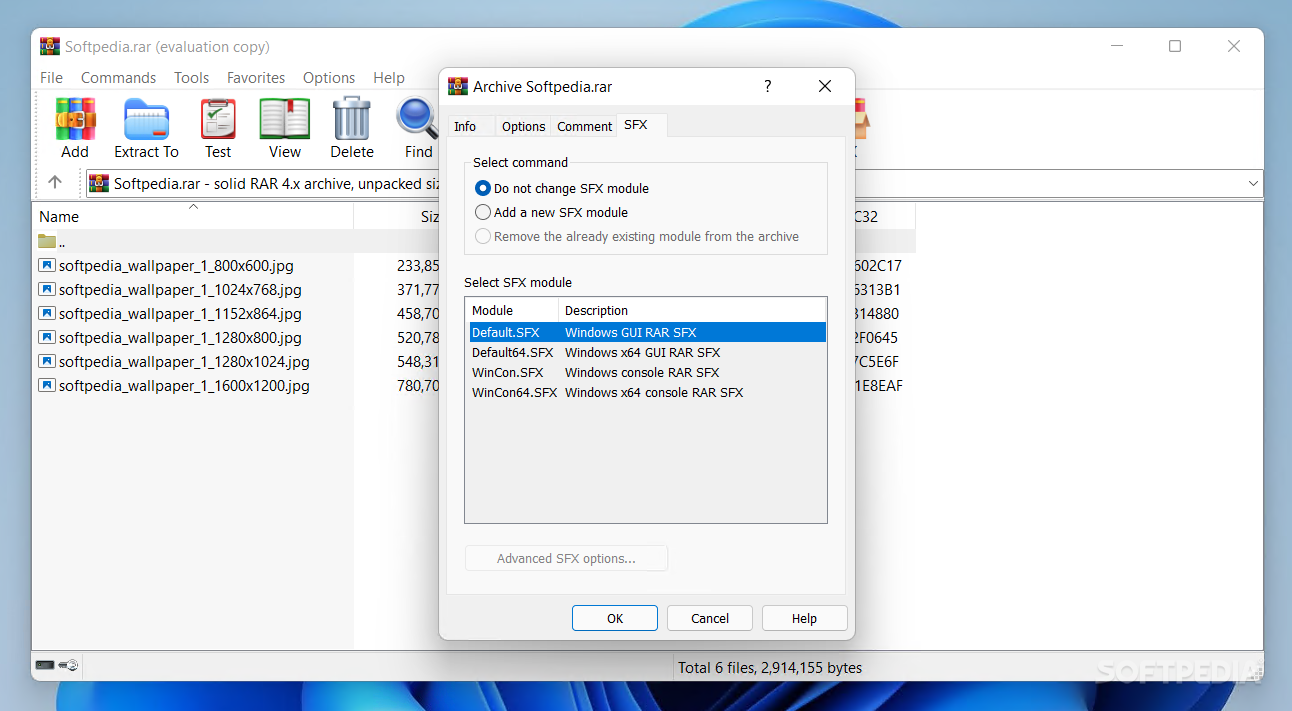The width and height of the screenshot is (1292, 711).
Task: Click "Total 6 files, 2,914,155 bytes" status text
Action: [x=770, y=667]
